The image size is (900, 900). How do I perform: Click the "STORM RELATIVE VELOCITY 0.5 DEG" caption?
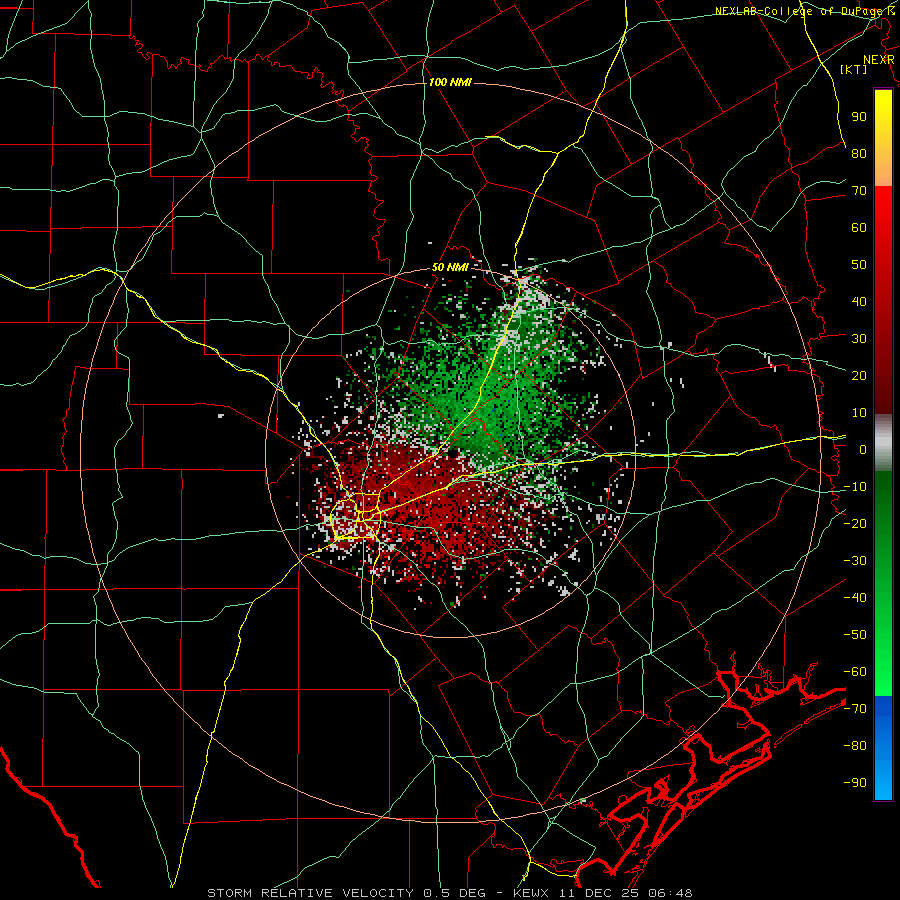coord(346,893)
